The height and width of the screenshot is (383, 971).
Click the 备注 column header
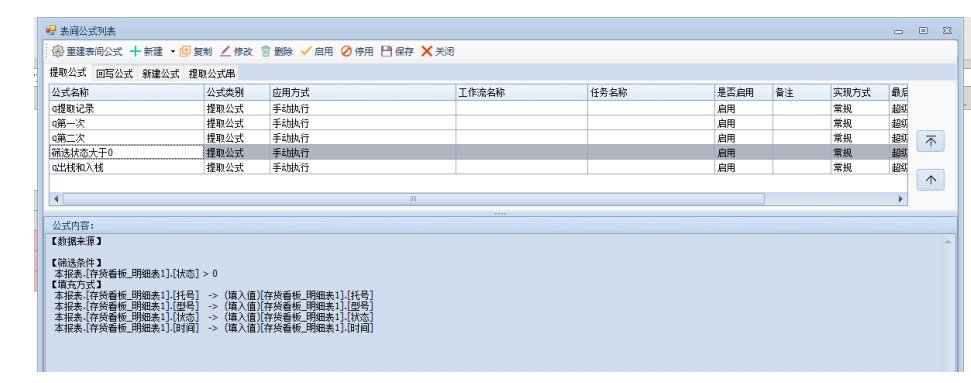802,93
